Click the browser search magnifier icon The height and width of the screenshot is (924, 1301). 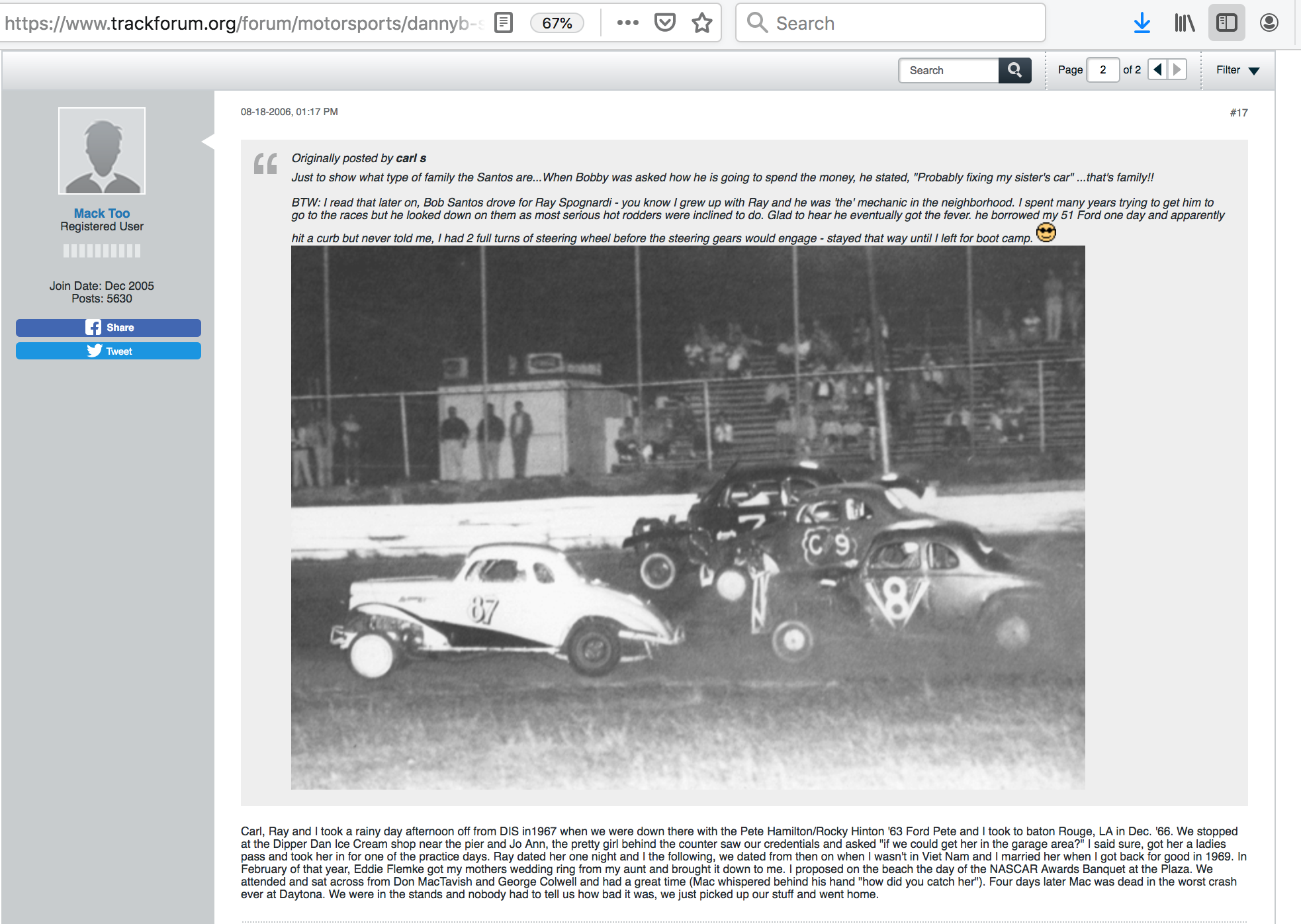click(x=757, y=23)
